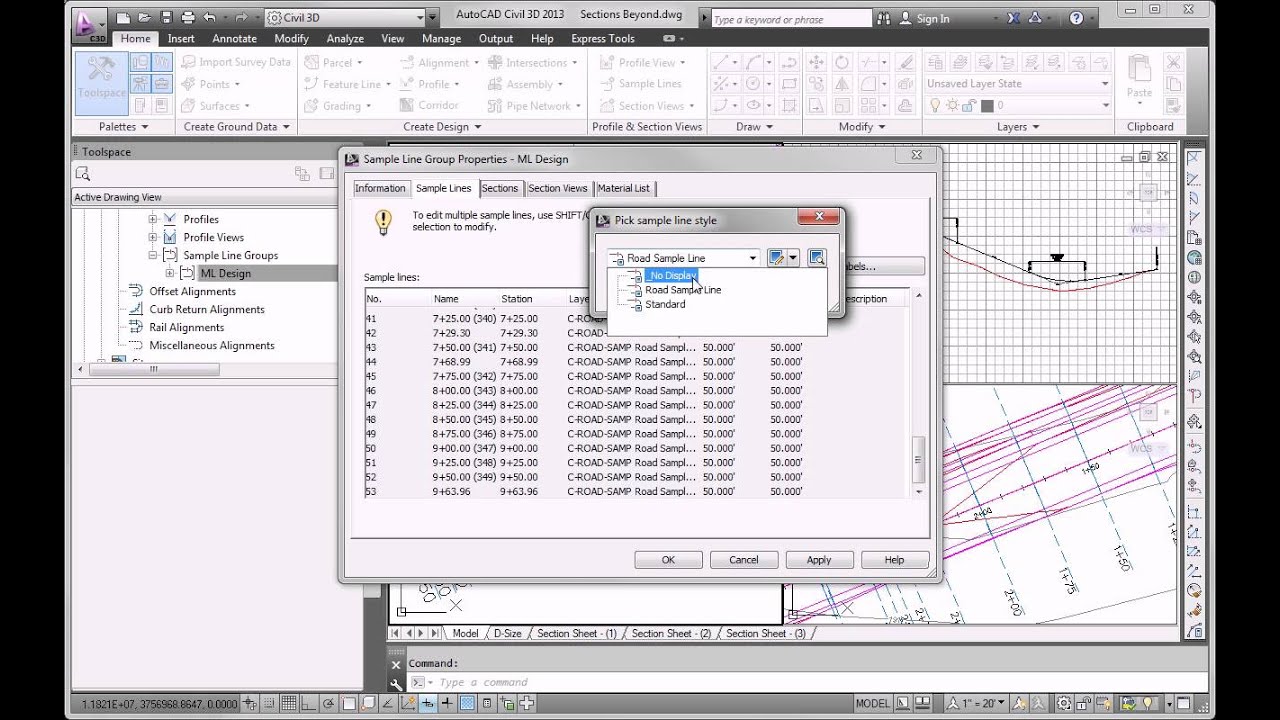Image resolution: width=1280 pixels, height=720 pixels.
Task: Click the Import Survey Data tool
Action: click(x=236, y=62)
